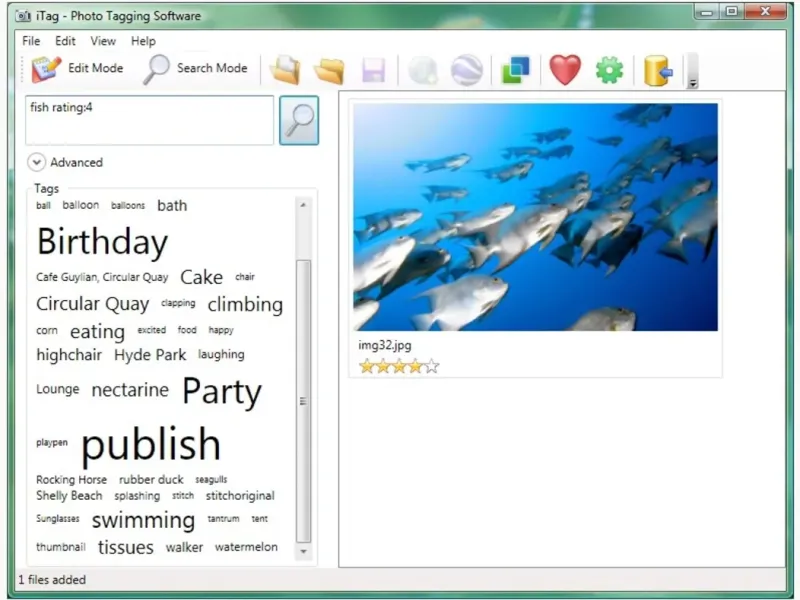Open the Help menu
Image resolution: width=800 pixels, height=600 pixels.
click(x=143, y=41)
